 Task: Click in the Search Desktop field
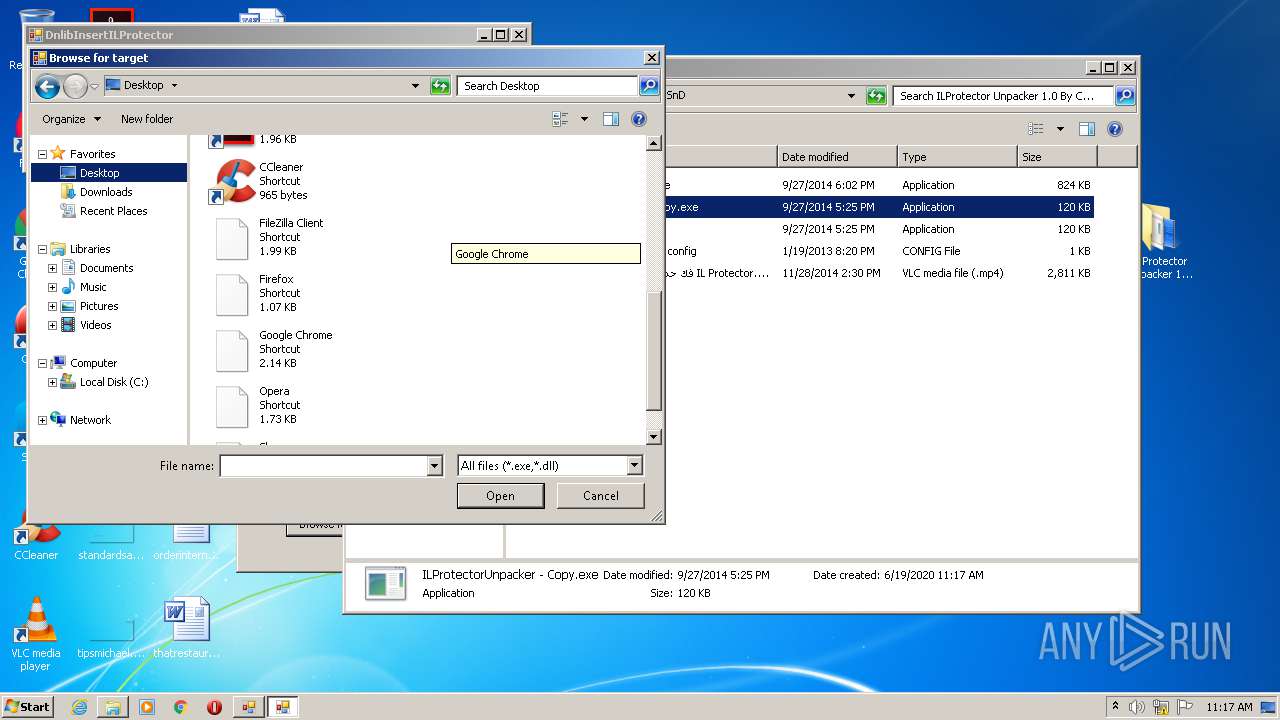[x=548, y=86]
